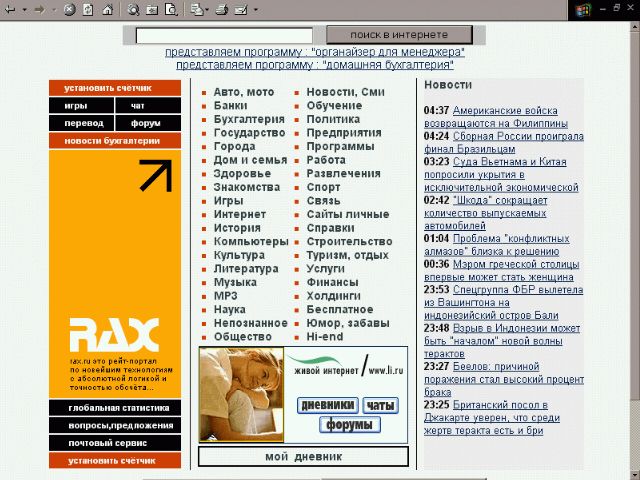The width and height of the screenshot is (640, 480).
Task: Read news 'Сборная России проиграла финал Бразильцам'
Action: coord(504,142)
